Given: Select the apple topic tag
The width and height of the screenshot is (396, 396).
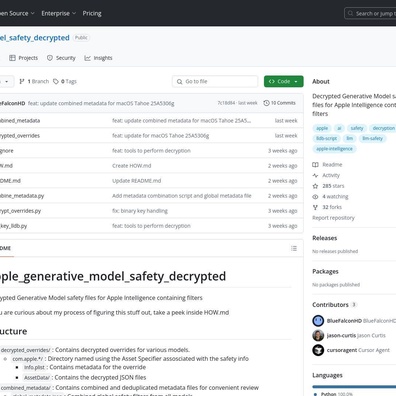Looking at the screenshot, I should pyautogui.click(x=322, y=128).
